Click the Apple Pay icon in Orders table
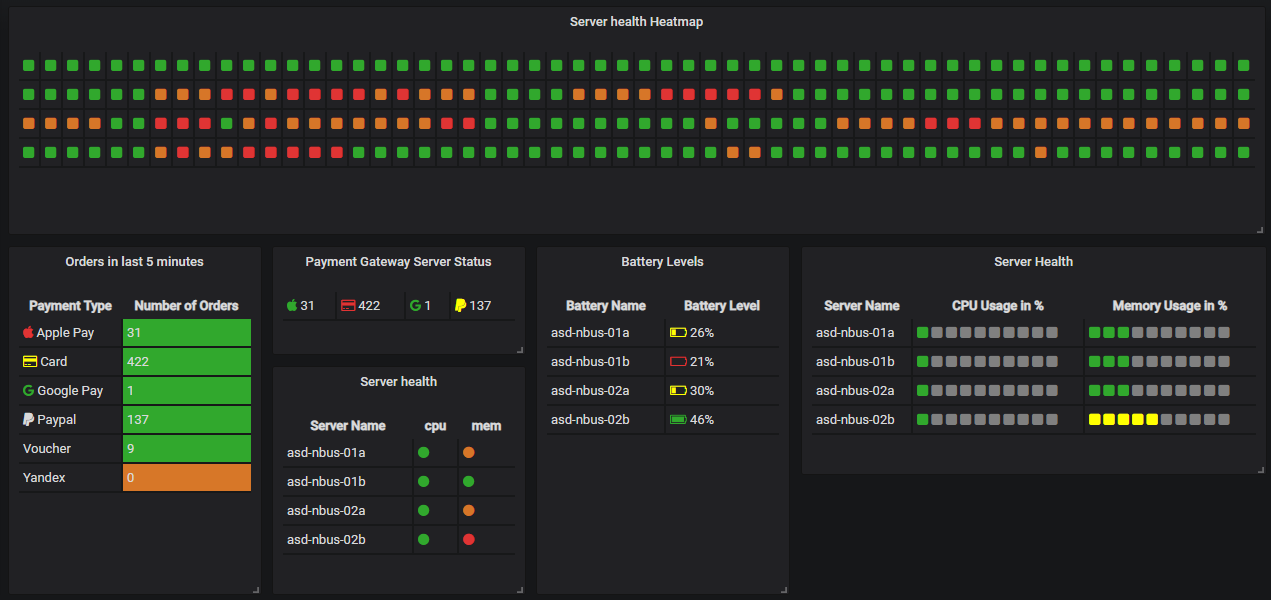This screenshot has height=600, width=1271. 28,332
